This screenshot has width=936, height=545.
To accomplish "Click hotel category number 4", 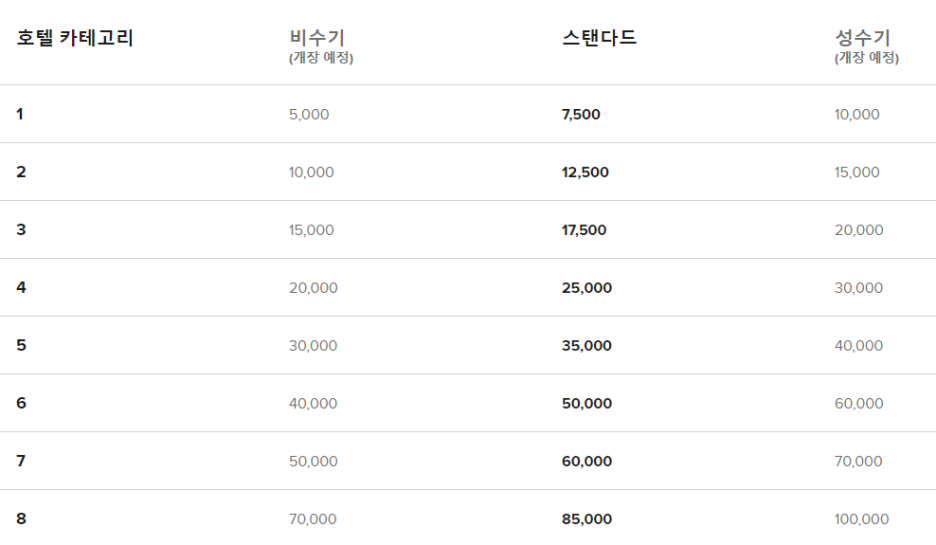I will click(21, 288).
